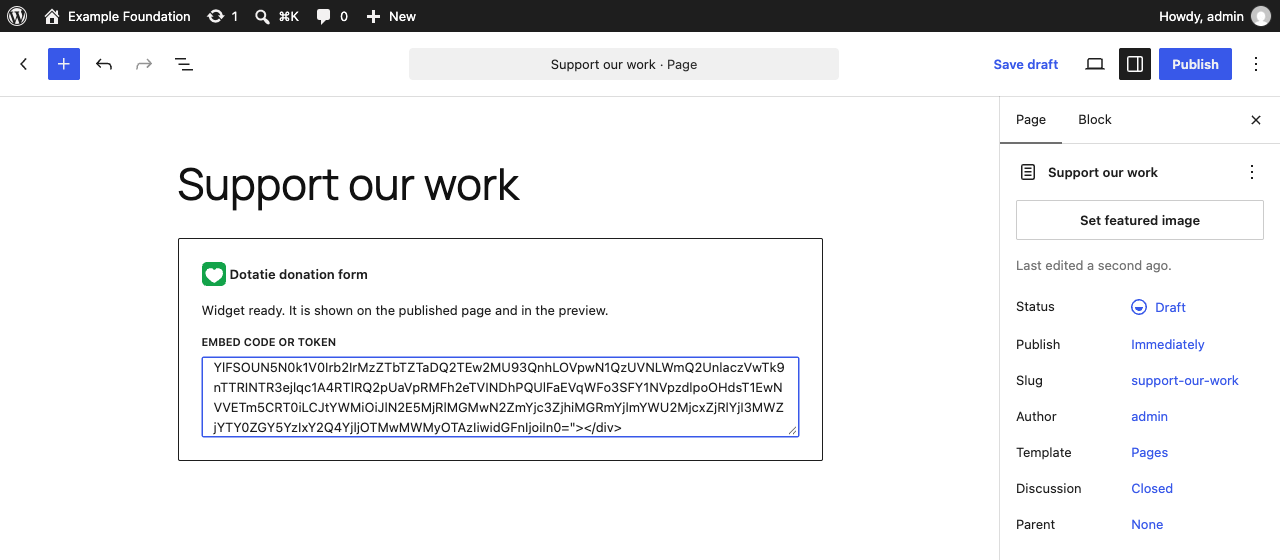Change the Pages template
Screen dimensions: 1280x560
pos(1150,452)
